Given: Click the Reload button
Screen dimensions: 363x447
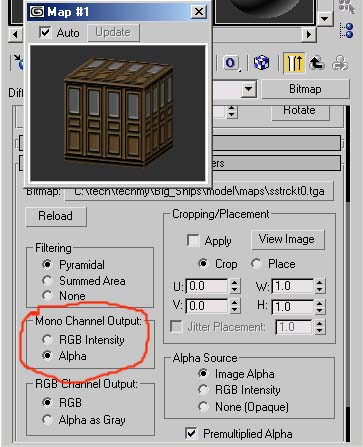Looking at the screenshot, I should [56, 216].
